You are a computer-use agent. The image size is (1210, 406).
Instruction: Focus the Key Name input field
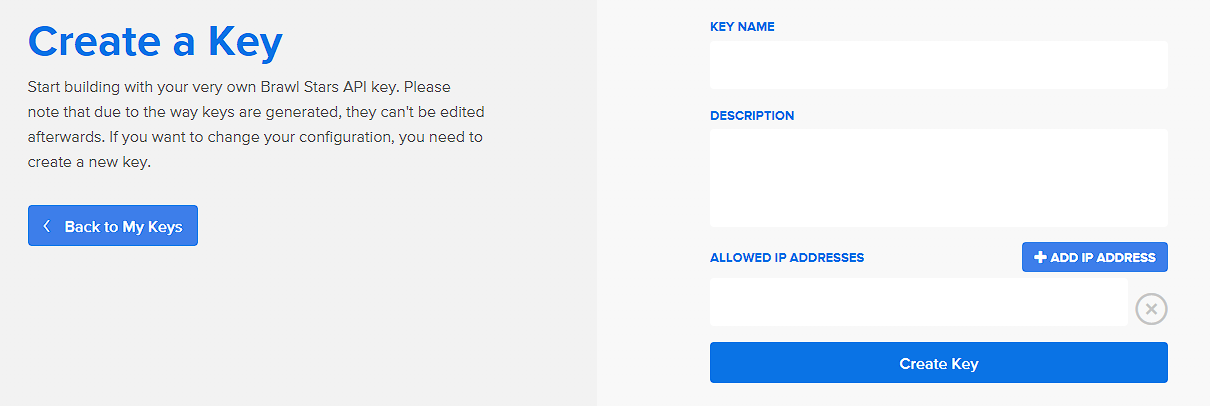point(938,65)
